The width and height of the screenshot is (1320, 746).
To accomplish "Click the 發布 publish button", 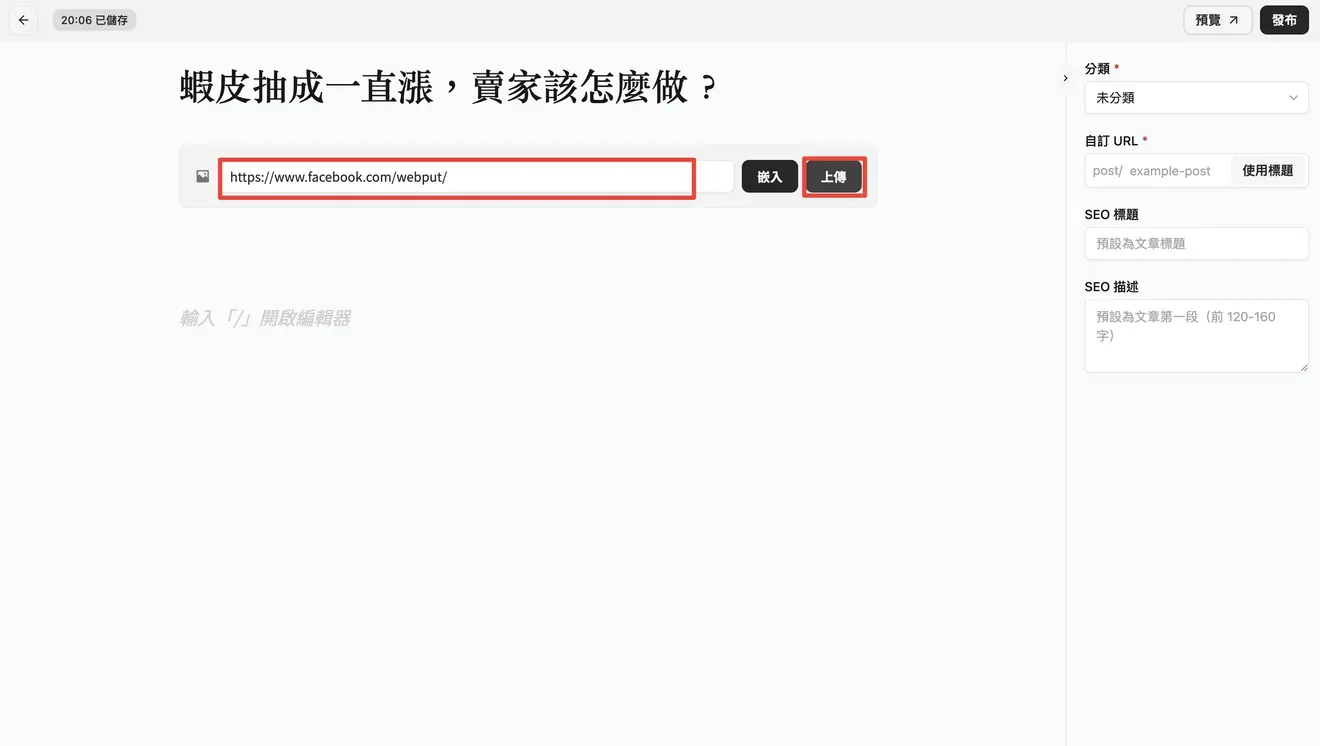I will pos(1284,20).
